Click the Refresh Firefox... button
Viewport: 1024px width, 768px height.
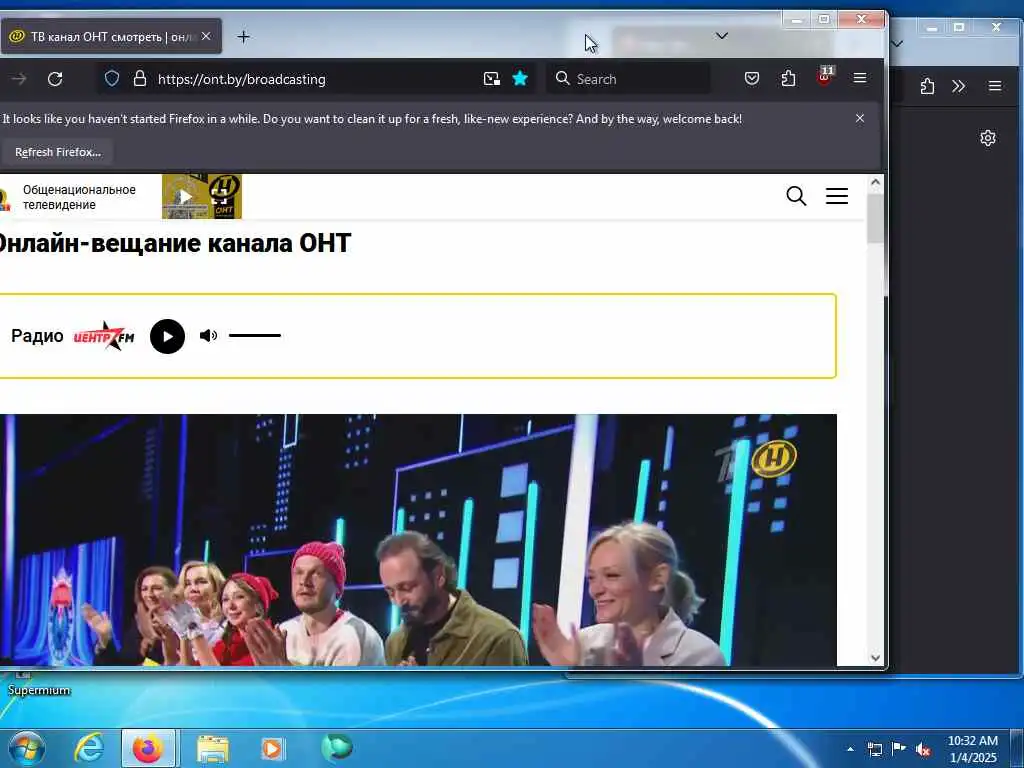(x=58, y=152)
